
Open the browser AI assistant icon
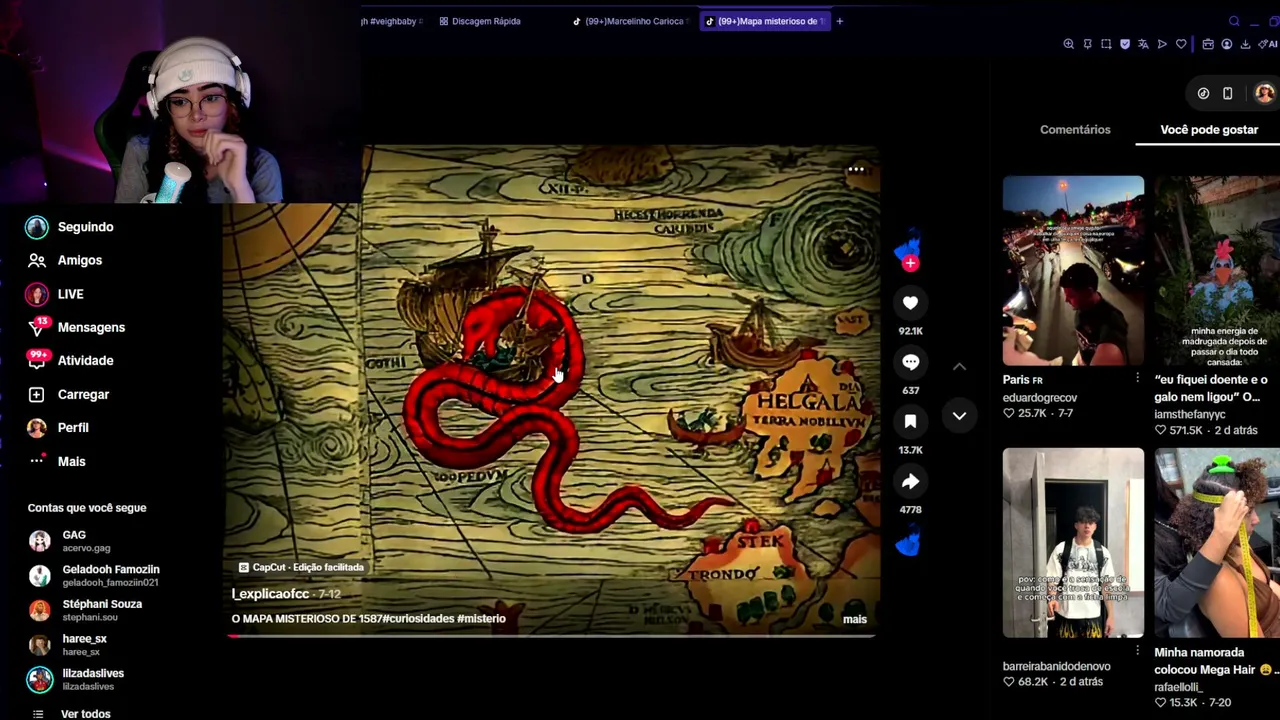1270,44
